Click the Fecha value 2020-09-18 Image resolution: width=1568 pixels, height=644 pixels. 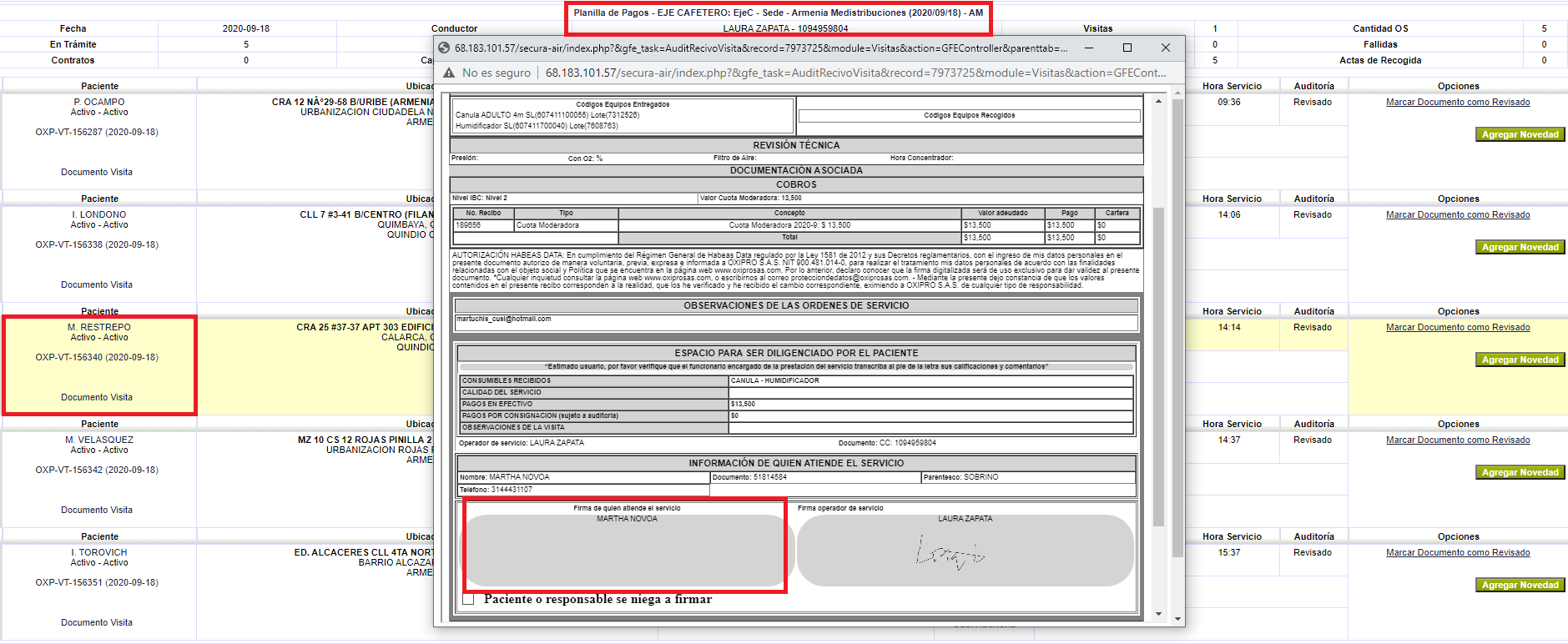[246, 28]
